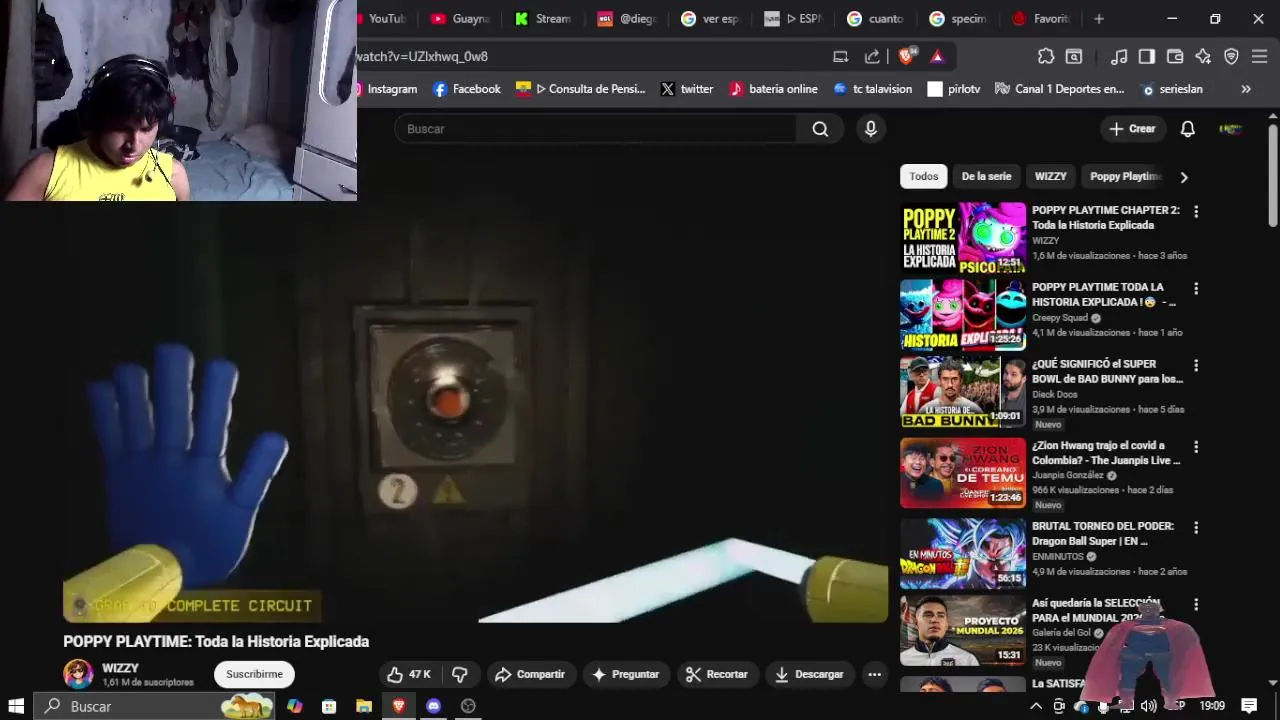Screen dimensions: 1280x720
Task: Open File Explorer from the taskbar
Action: (364, 706)
